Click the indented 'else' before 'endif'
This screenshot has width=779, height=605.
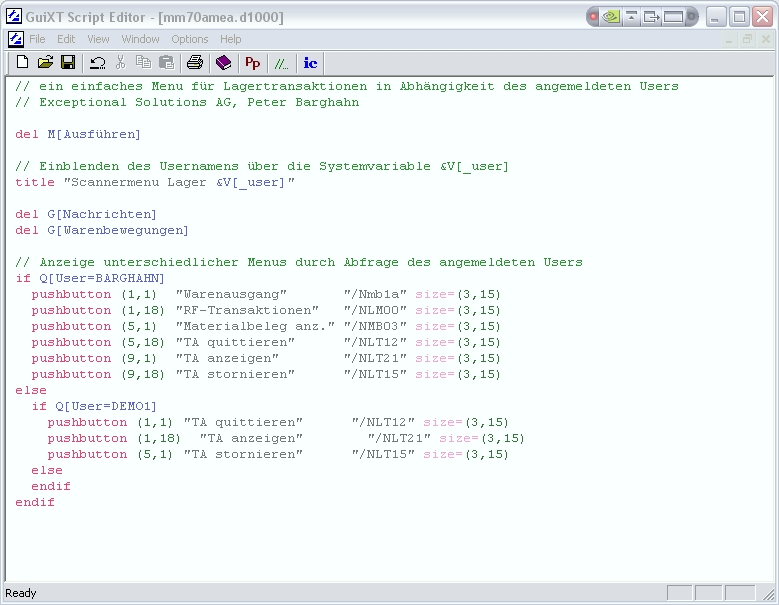pyautogui.click(x=47, y=470)
